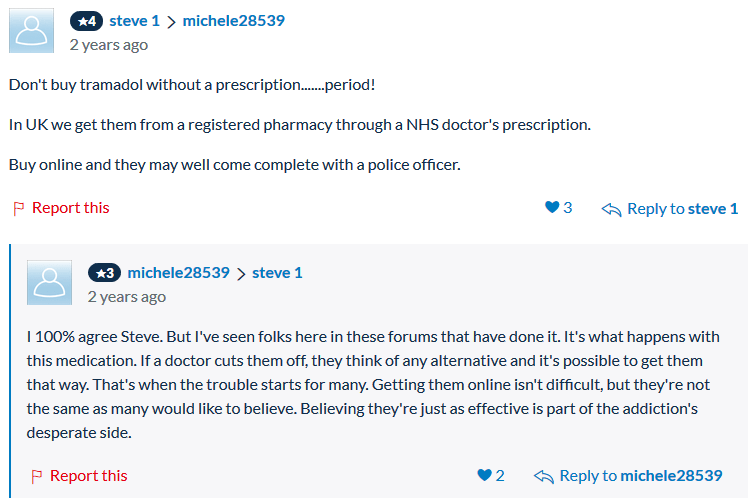Report steve 1's comment
The image size is (753, 498).
click(x=71, y=208)
